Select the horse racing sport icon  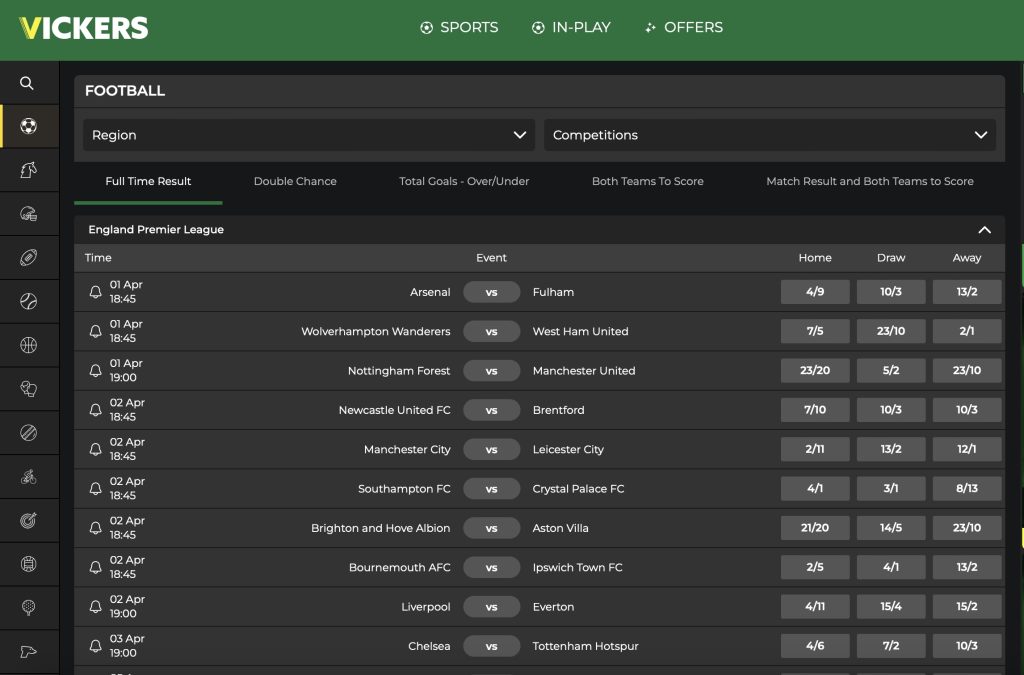click(27, 170)
